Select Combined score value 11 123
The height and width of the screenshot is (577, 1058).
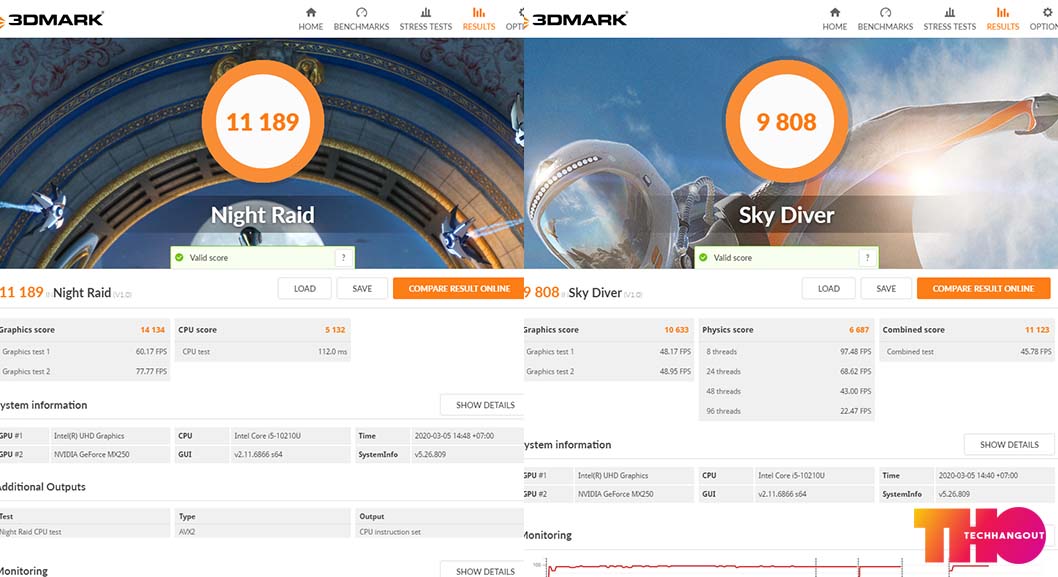pyautogui.click(x=1037, y=330)
